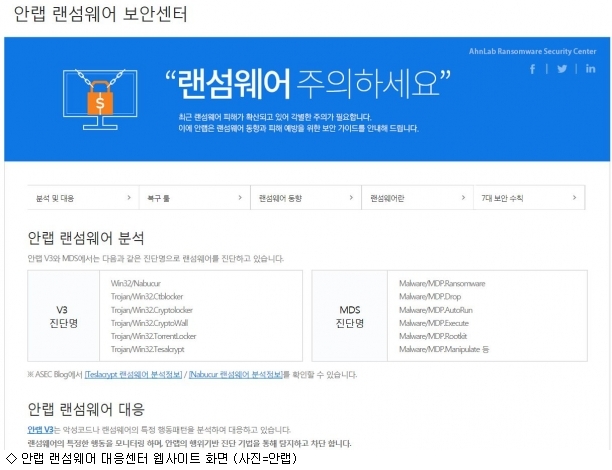Click the chevron beside 7대 보안 수칙
Viewport: 612px width, 470px height.
pyautogui.click(x=574, y=198)
